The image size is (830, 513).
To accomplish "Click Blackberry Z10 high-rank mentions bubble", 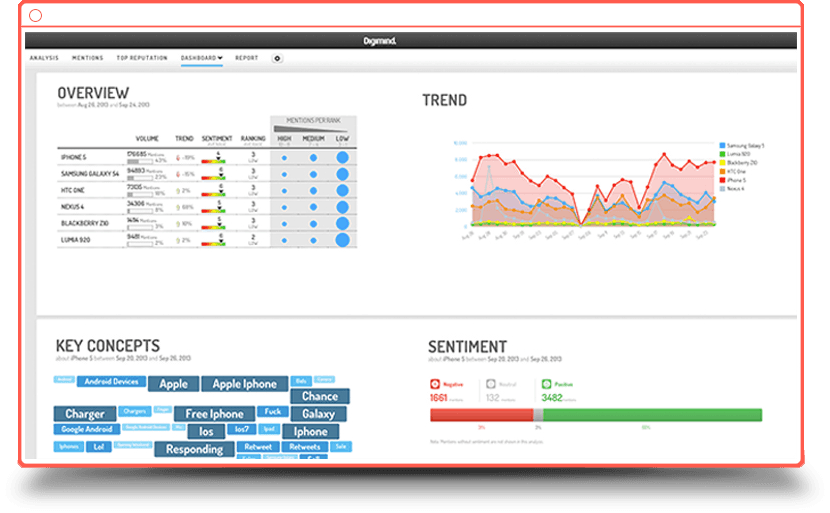I will click(x=284, y=224).
